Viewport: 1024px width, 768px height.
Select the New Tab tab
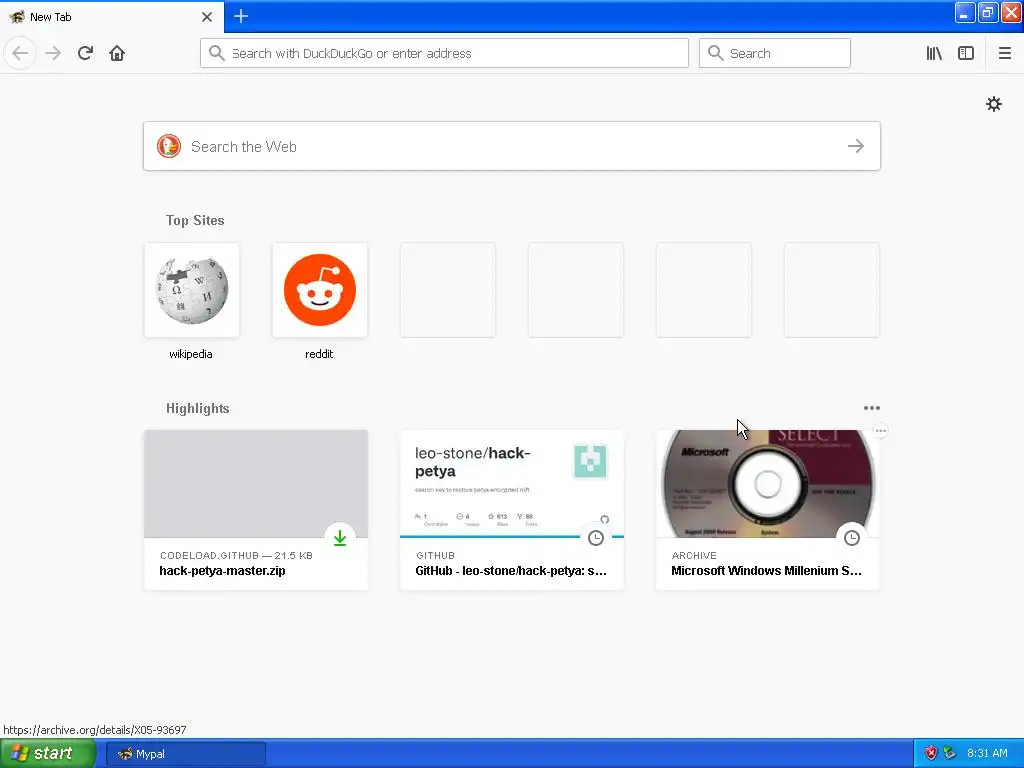pyautogui.click(x=111, y=17)
